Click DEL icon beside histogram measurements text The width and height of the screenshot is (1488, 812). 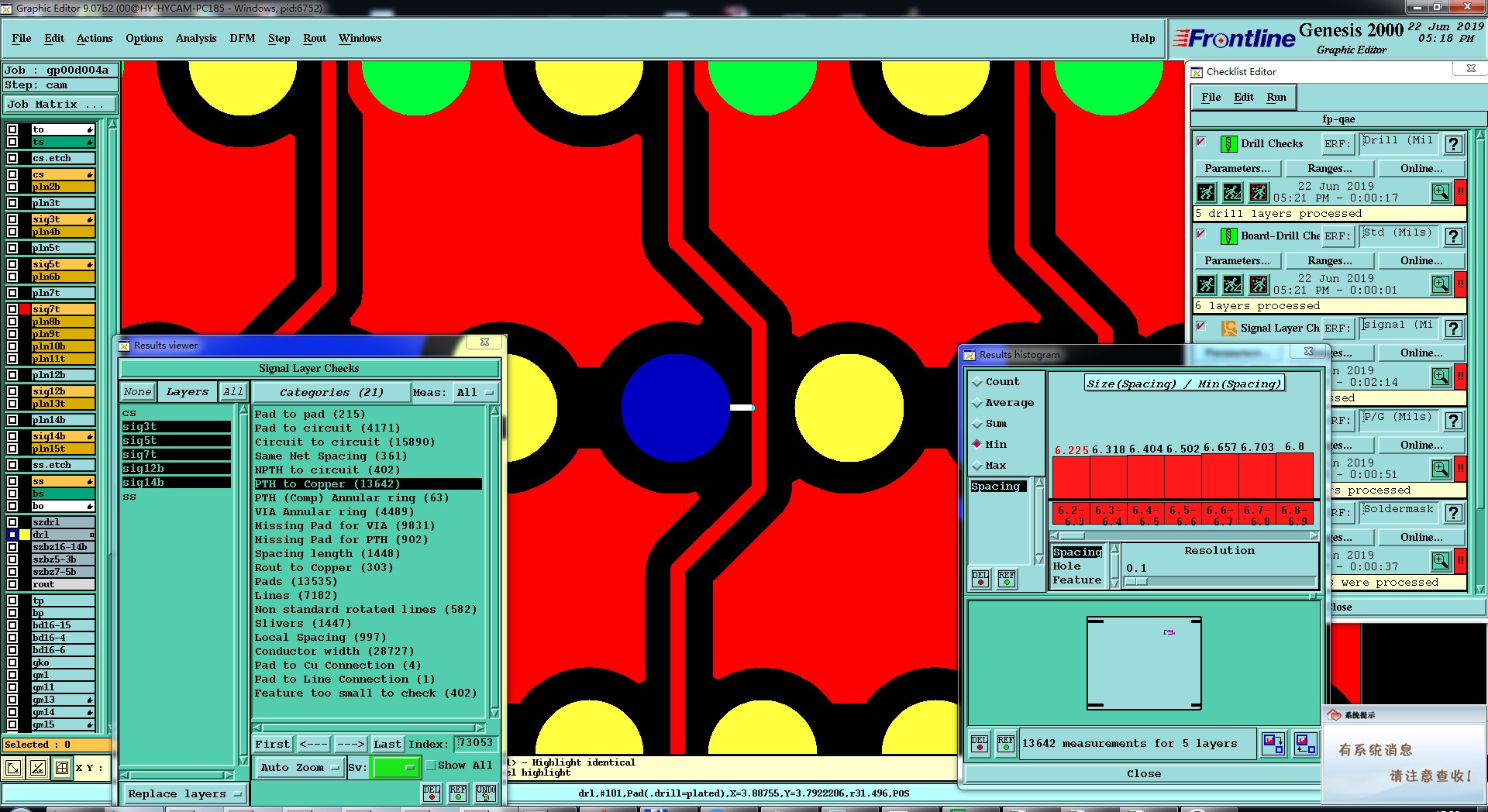coord(980,744)
